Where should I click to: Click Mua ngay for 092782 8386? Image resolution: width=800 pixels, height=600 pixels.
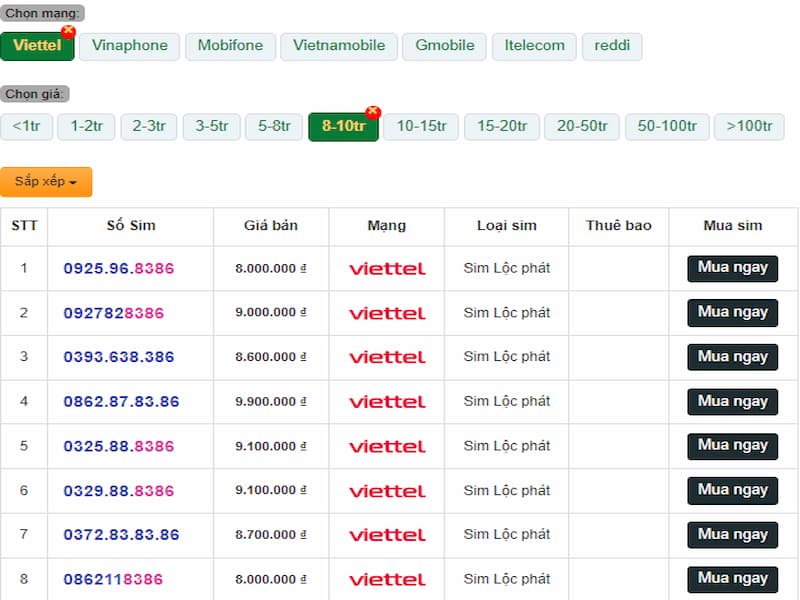732,313
